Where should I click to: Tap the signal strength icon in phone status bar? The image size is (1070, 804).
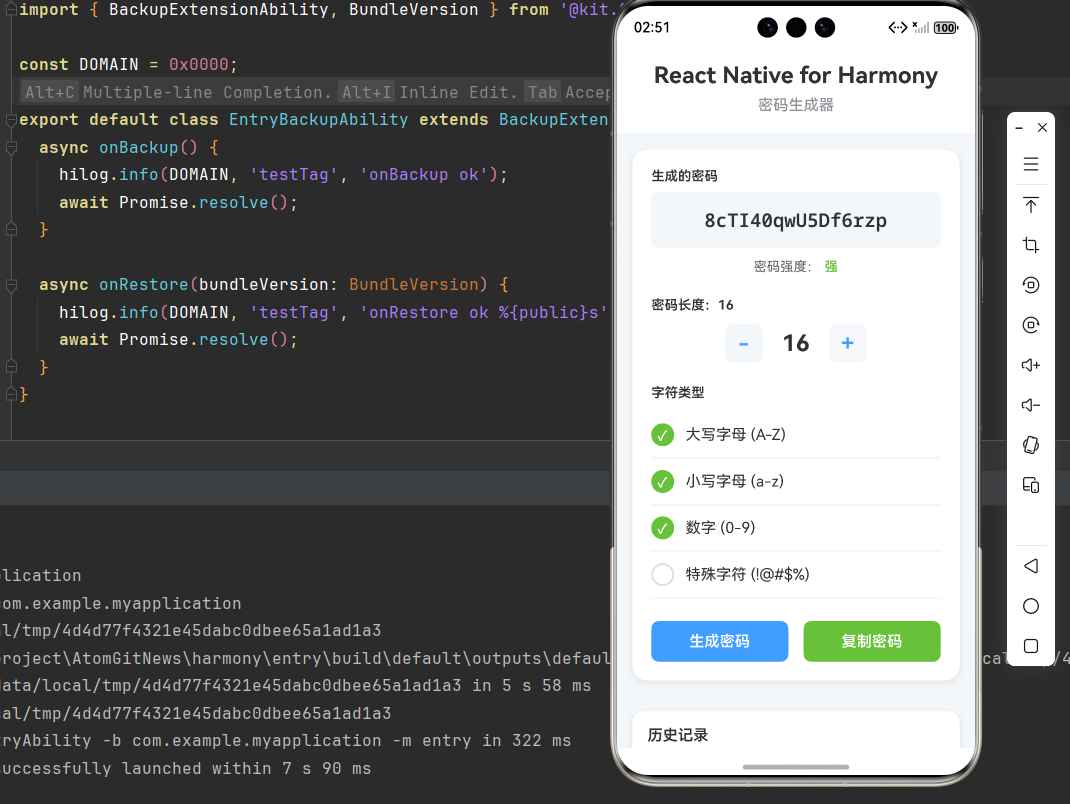[921, 27]
